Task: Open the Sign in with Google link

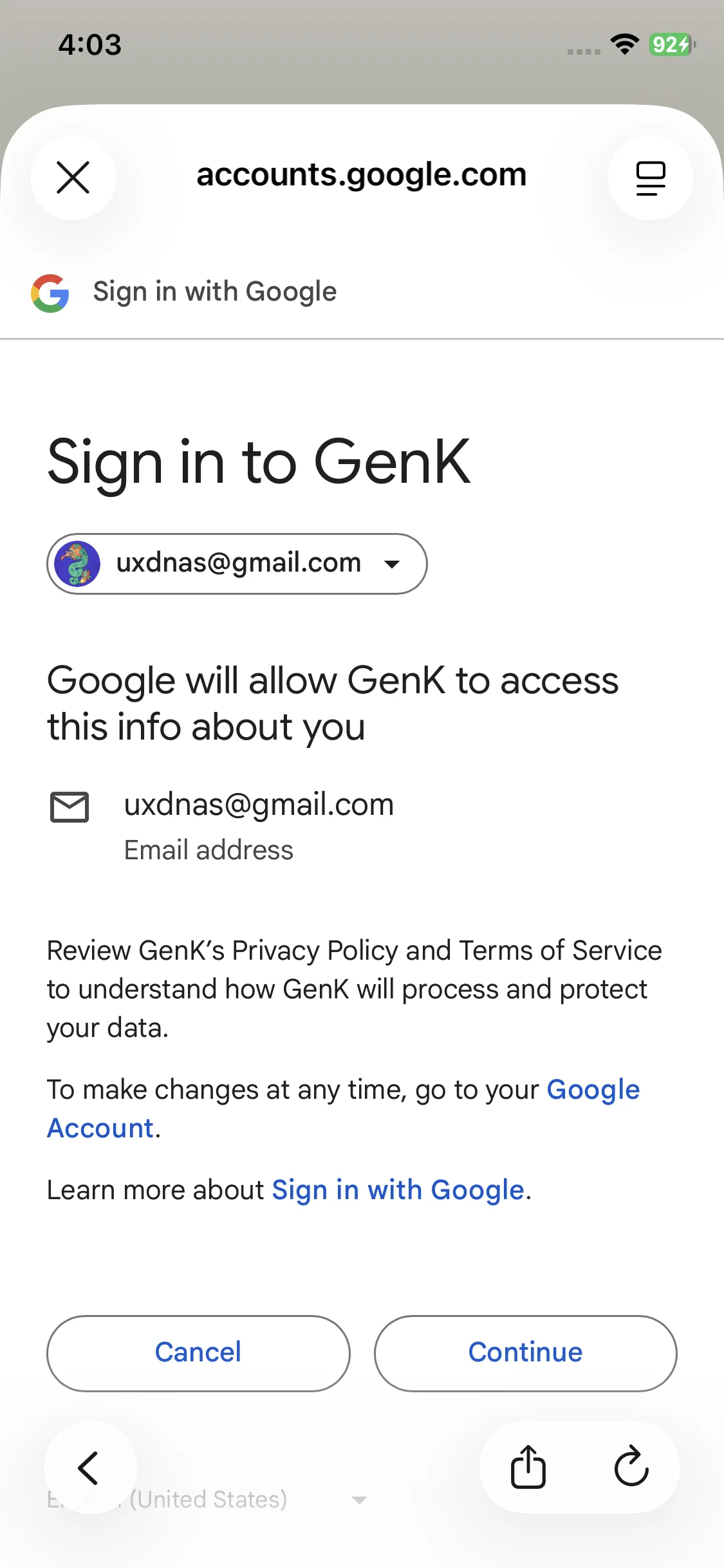Action: tap(398, 1190)
